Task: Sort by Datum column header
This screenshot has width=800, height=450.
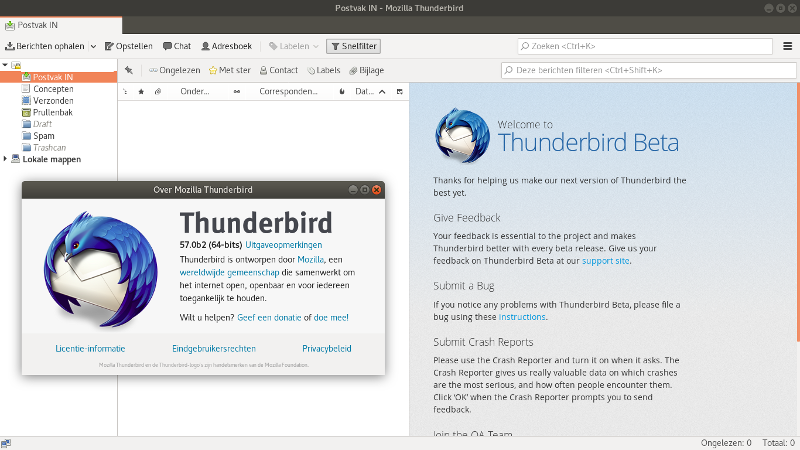Action: tap(370, 92)
